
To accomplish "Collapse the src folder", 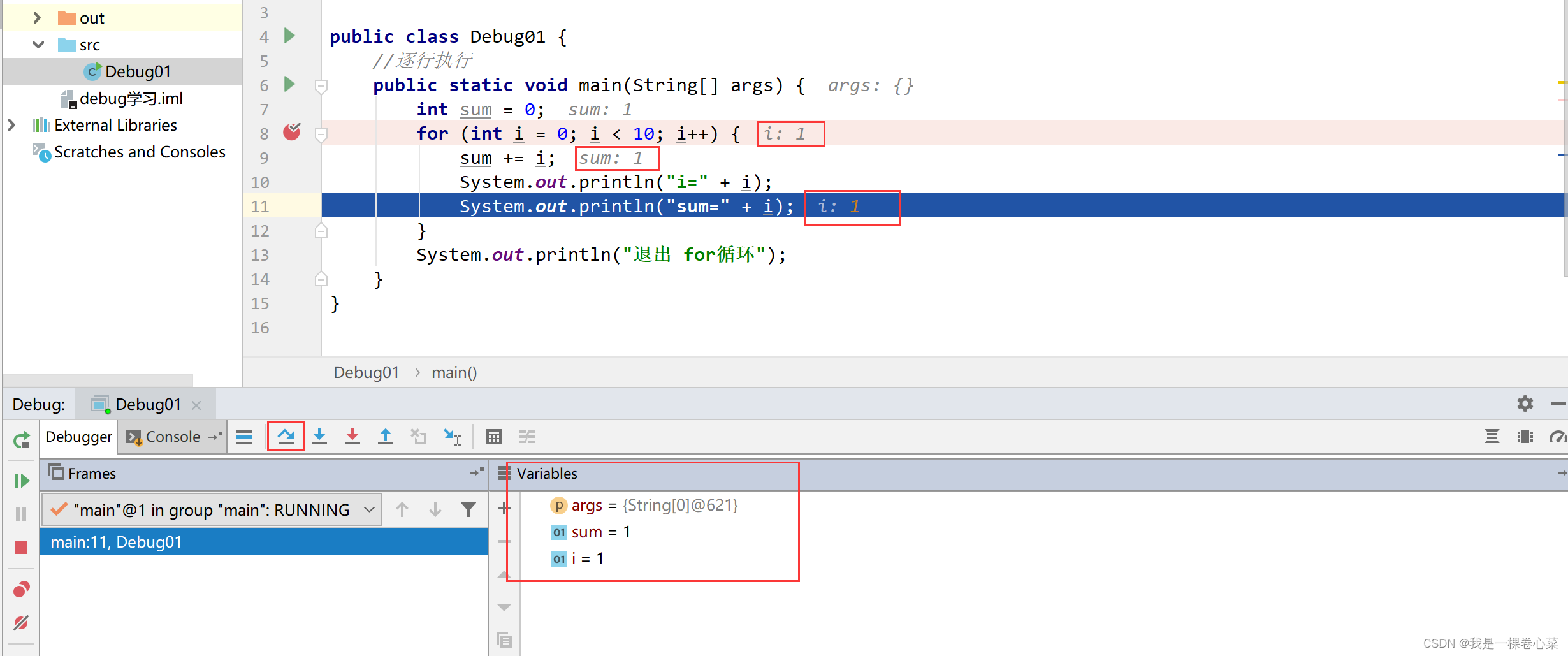I will click(x=38, y=45).
